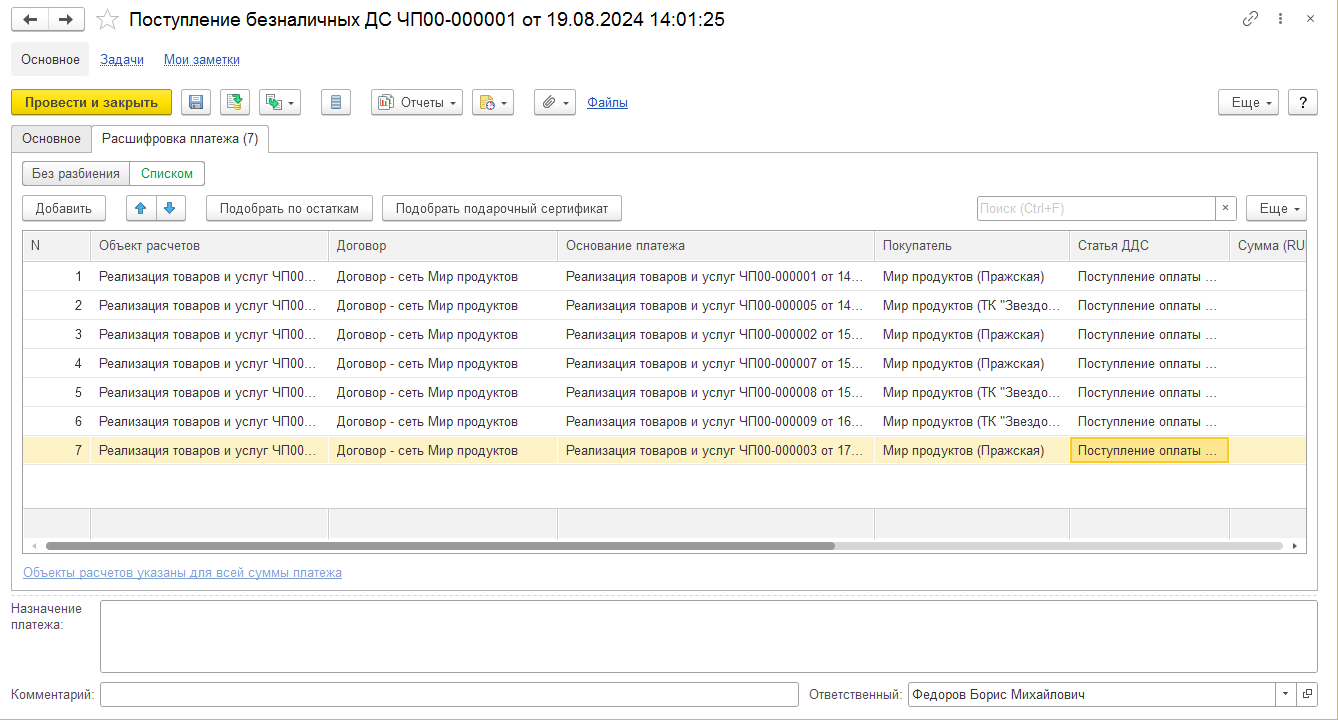Viewport: 1338px width, 720px height.
Task: Expand the 'Отчеты' dropdown menu
Action: 416,102
